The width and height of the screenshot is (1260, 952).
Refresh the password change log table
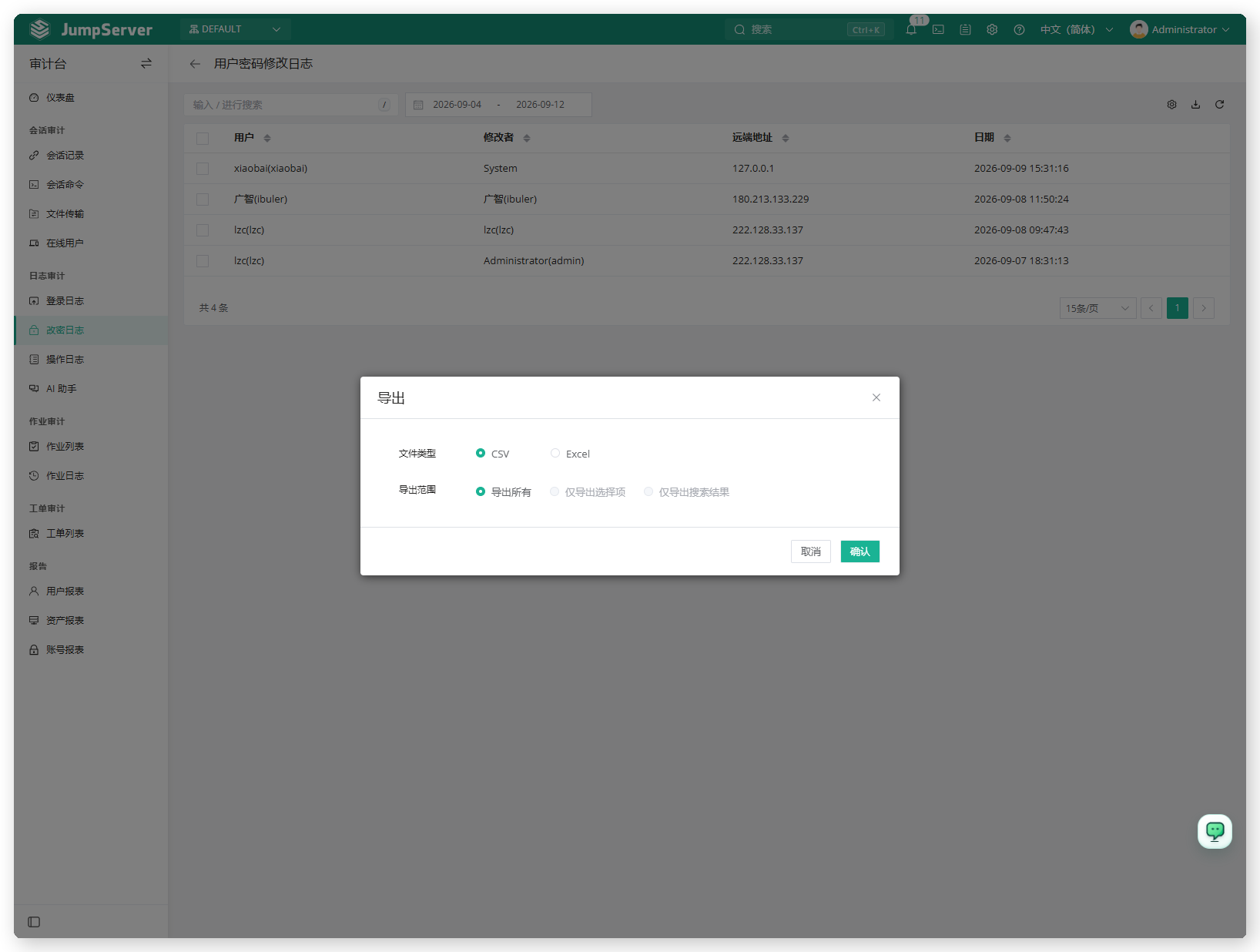point(1219,105)
